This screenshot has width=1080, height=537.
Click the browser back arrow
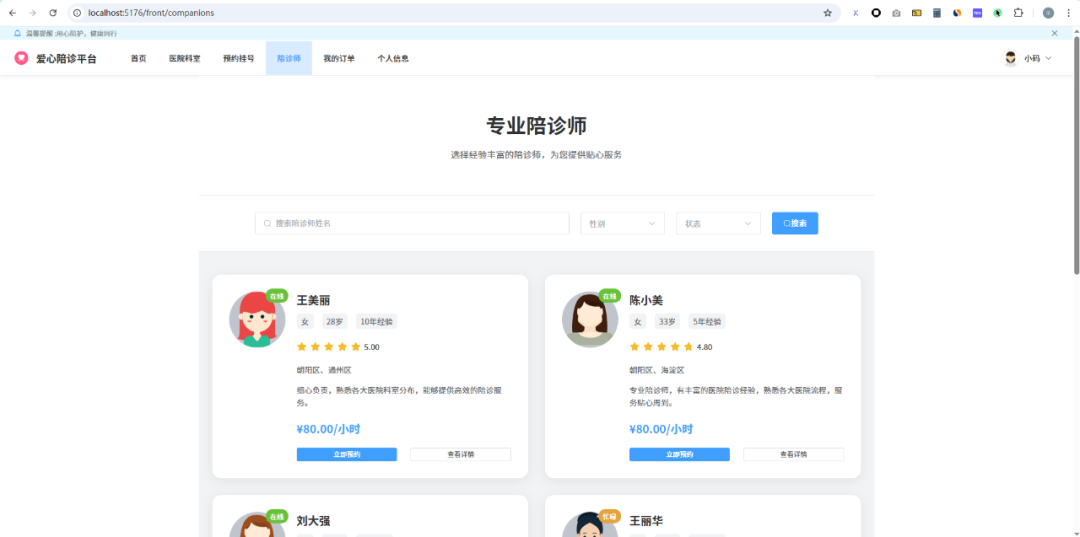12,13
